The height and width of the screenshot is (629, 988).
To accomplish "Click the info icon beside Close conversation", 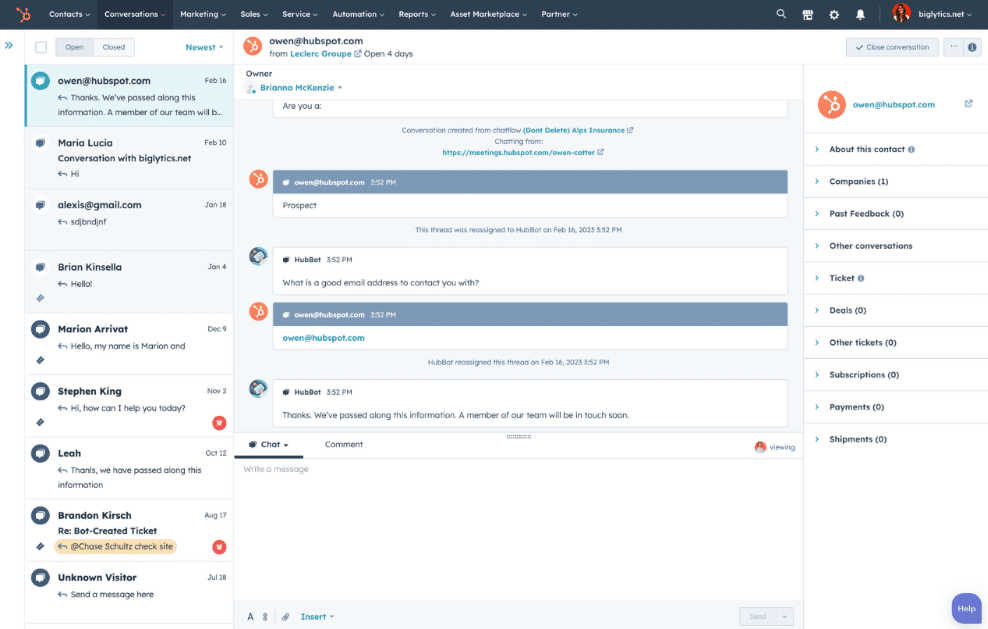I will (x=972, y=47).
